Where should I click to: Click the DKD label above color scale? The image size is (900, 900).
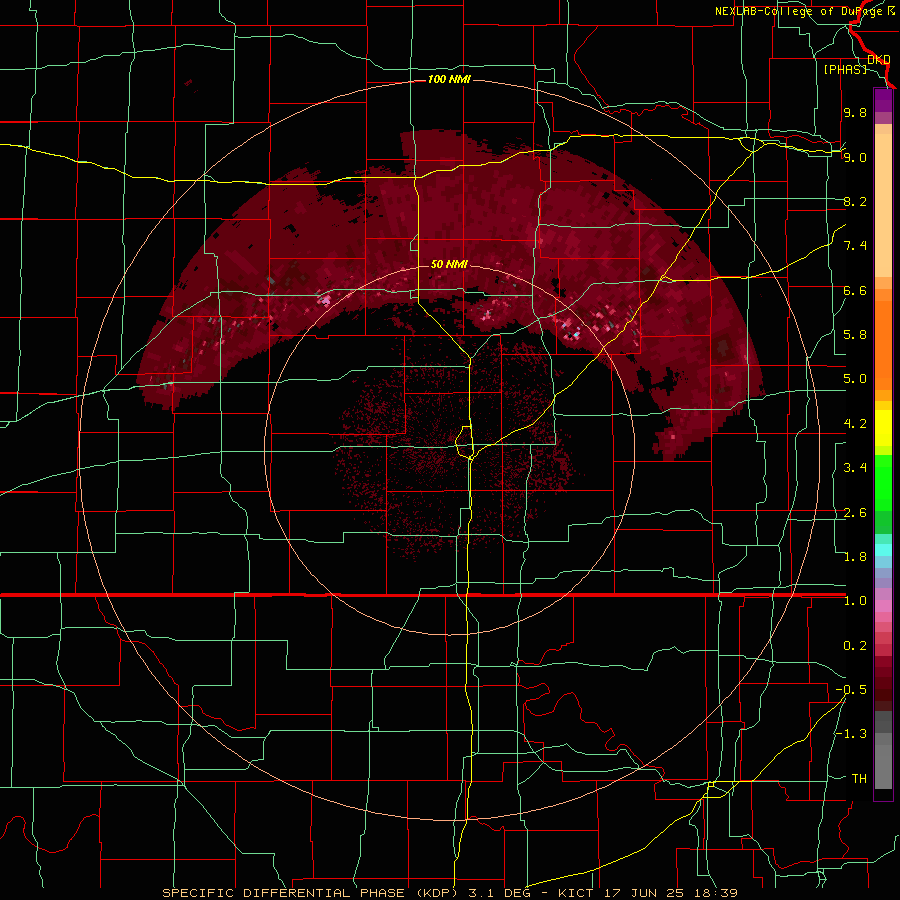(x=878, y=59)
